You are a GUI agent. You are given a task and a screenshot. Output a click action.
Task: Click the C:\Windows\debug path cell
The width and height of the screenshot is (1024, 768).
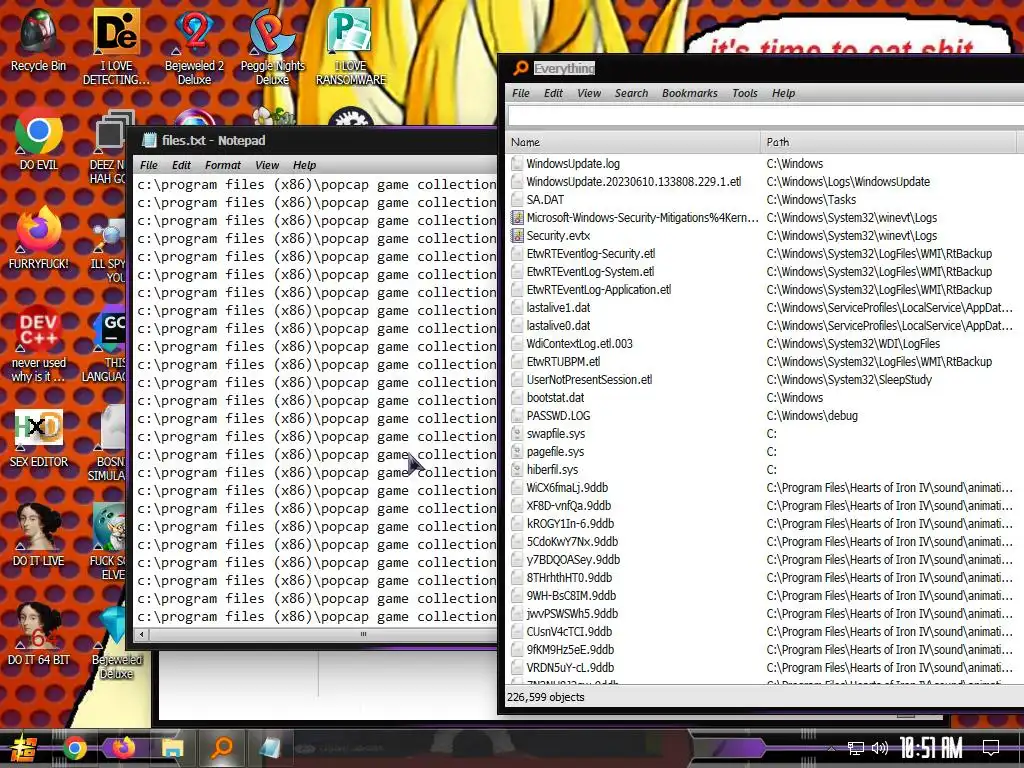pos(812,416)
